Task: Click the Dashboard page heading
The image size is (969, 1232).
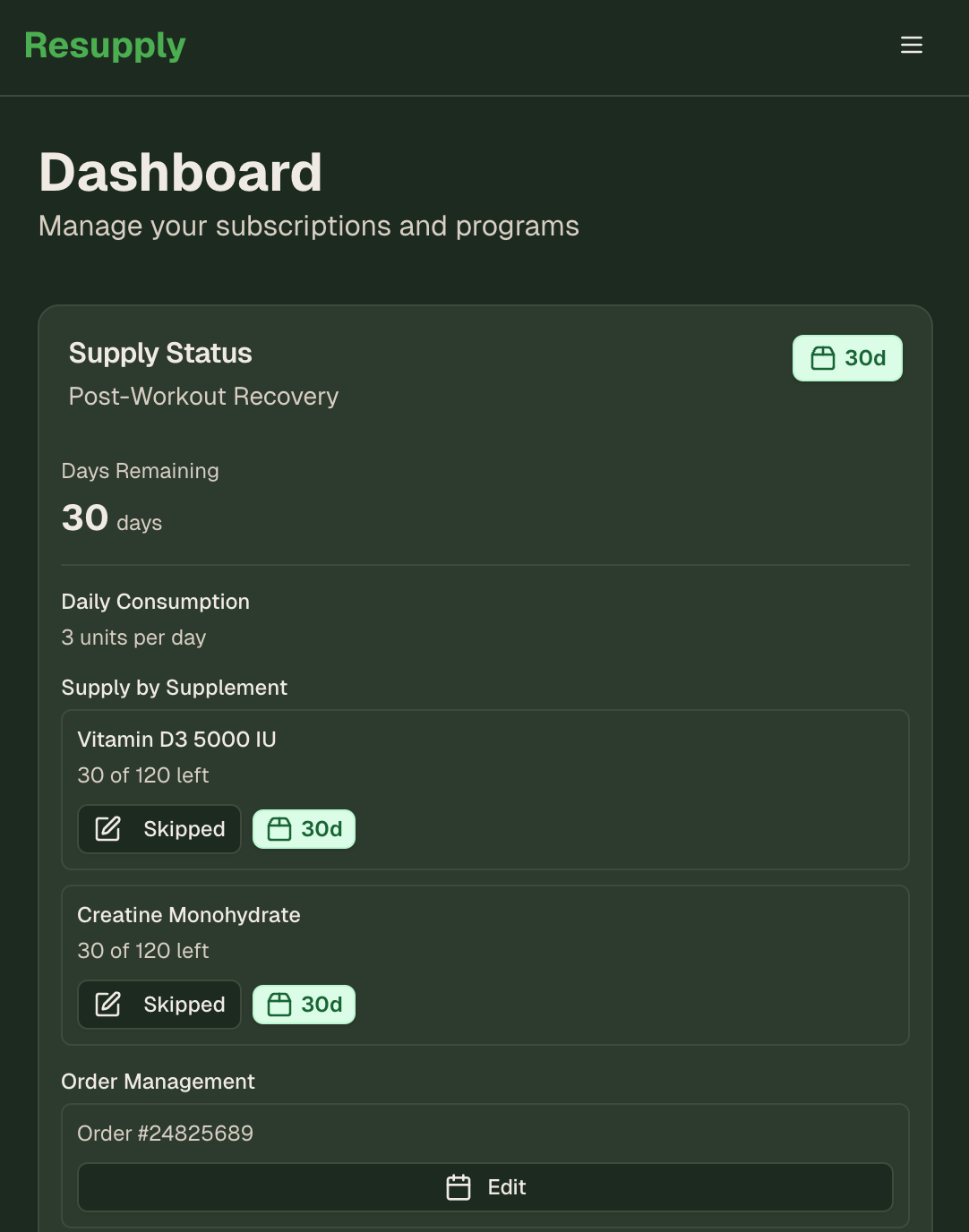Action: (180, 172)
